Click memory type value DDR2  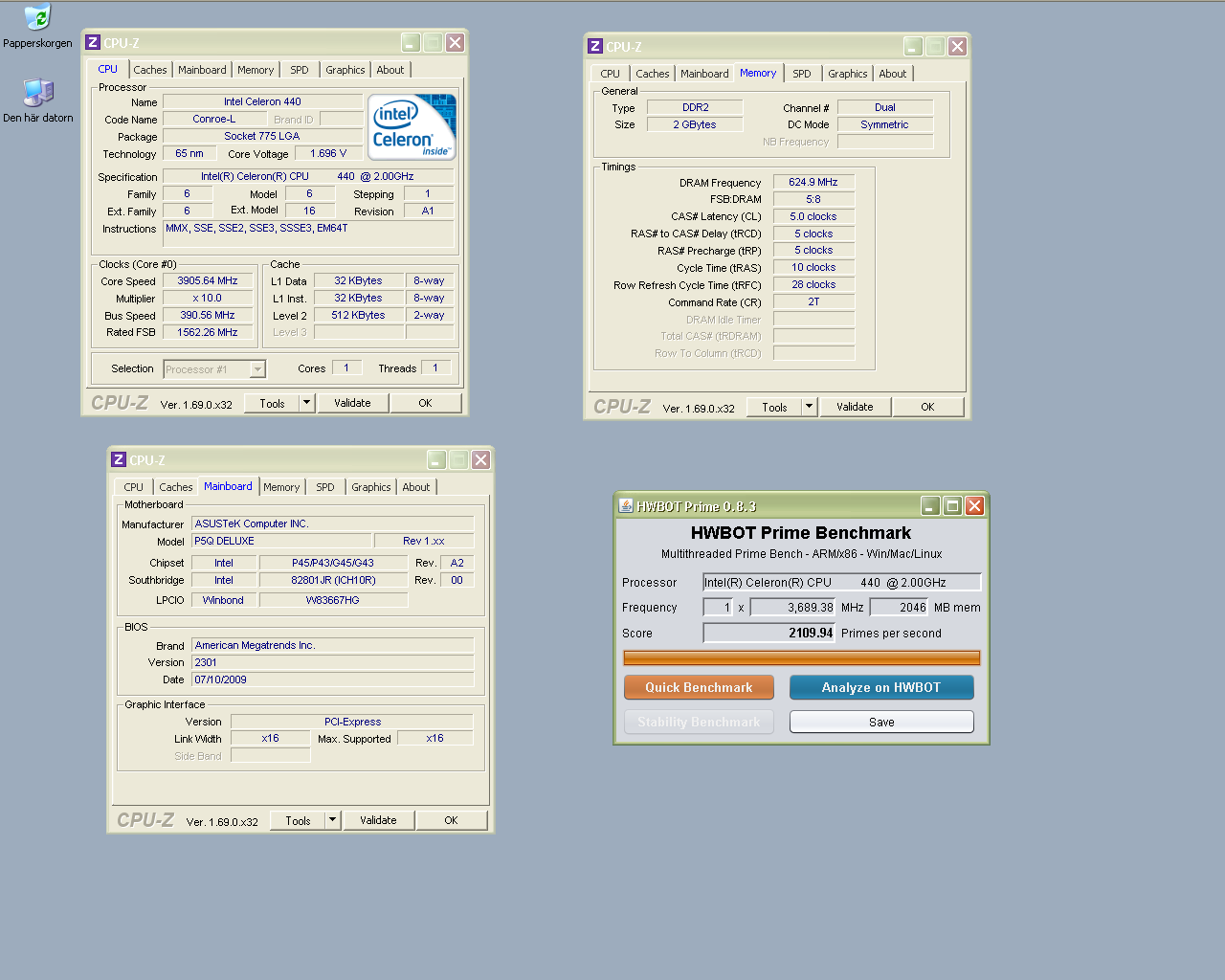696,107
